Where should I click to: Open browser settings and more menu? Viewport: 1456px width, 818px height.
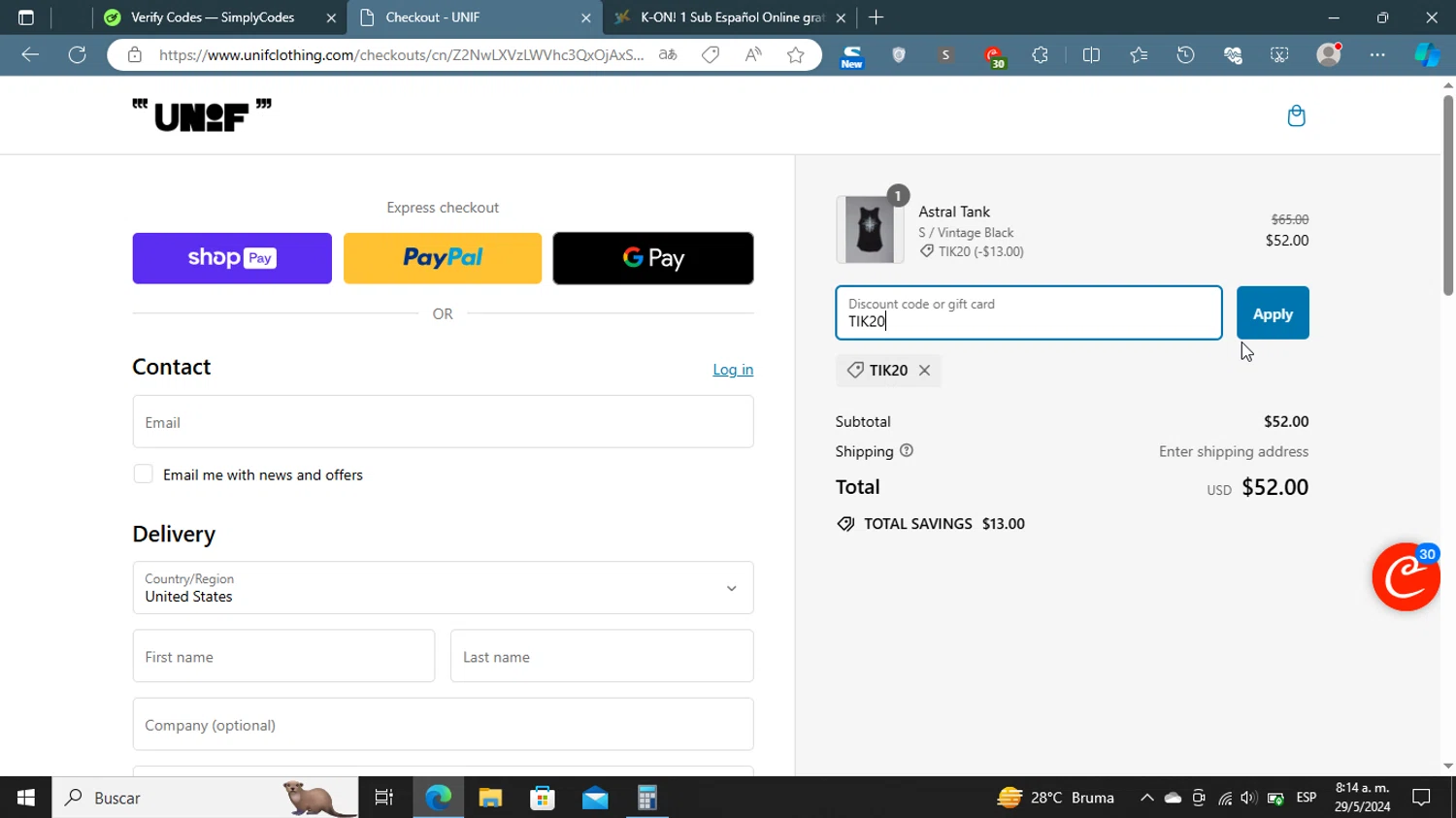(x=1377, y=55)
